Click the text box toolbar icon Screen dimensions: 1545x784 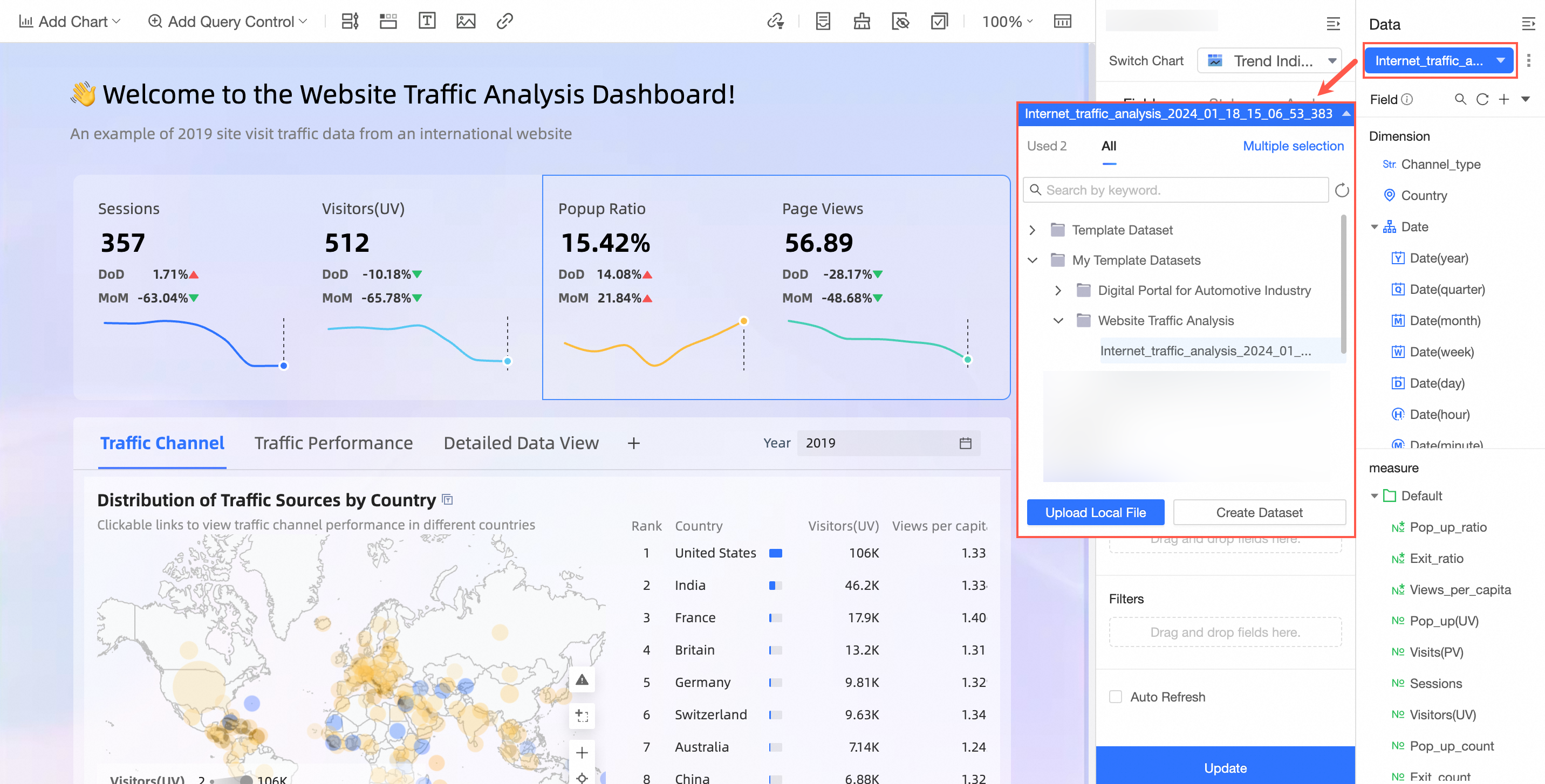click(426, 22)
